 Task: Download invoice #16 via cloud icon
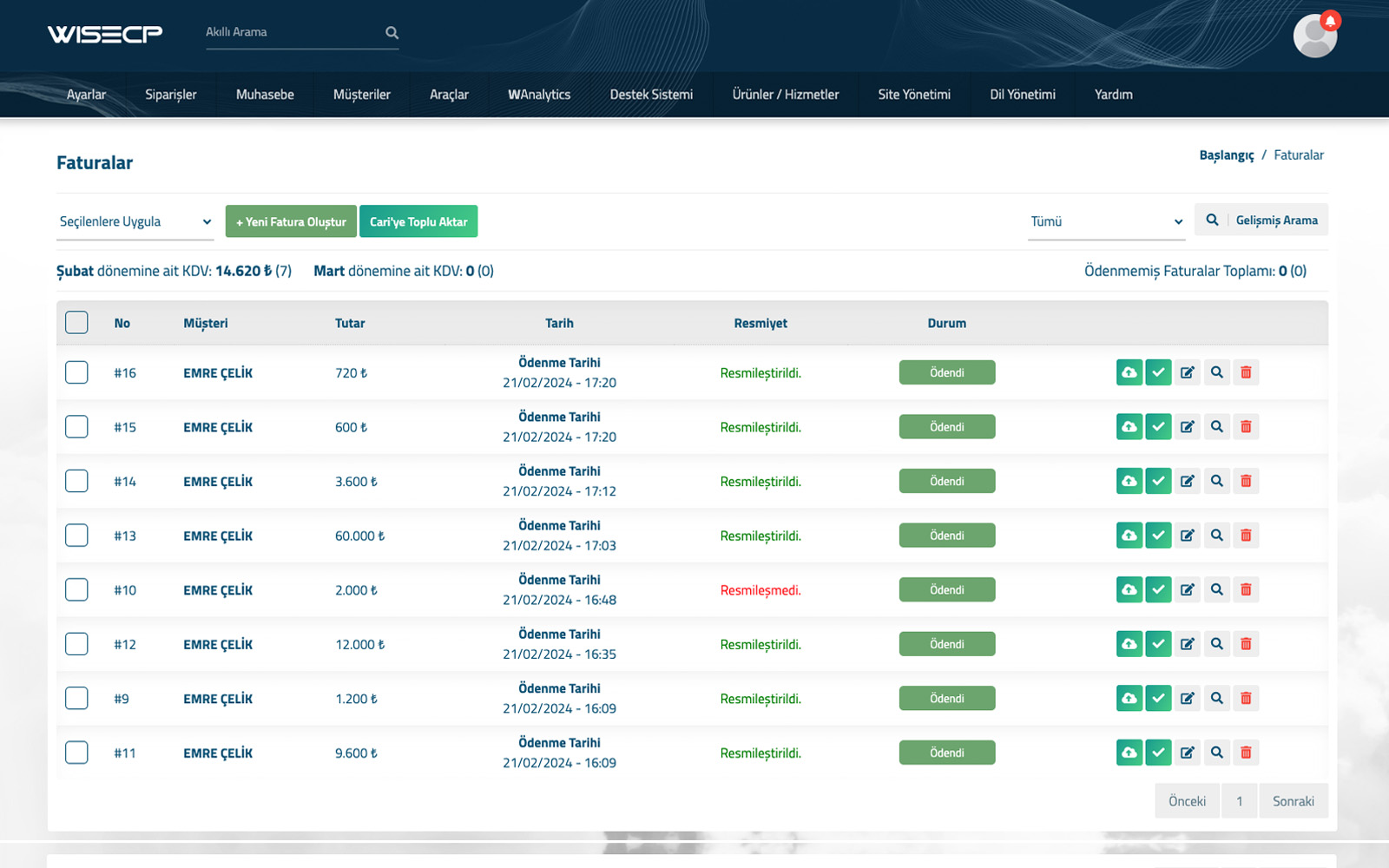pyautogui.click(x=1129, y=372)
